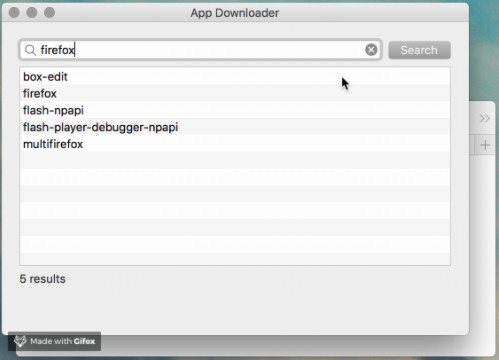The image size is (499, 360).
Task: Focus the firefox search input field
Action: point(200,50)
